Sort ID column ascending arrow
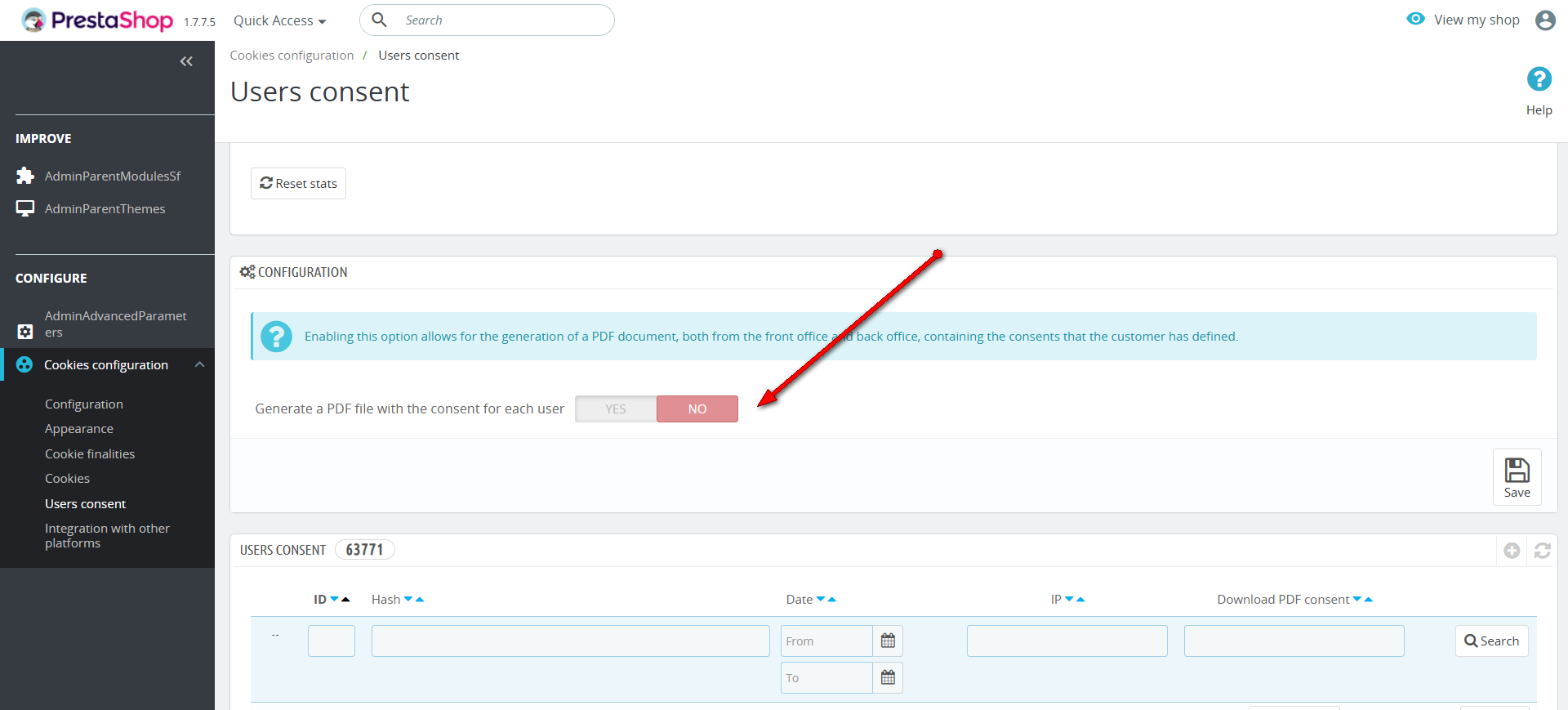This screenshot has height=710, width=1568. click(345, 600)
